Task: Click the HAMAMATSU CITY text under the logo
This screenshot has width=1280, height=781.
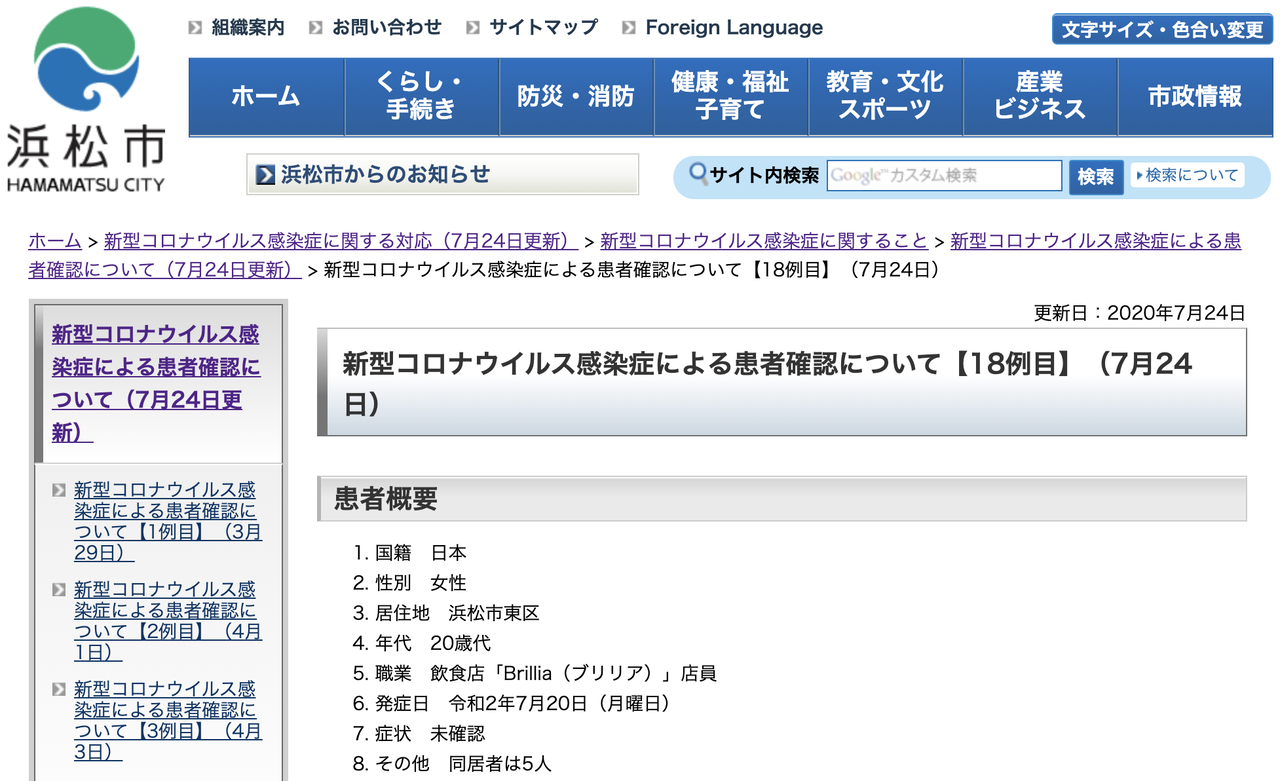Action: [x=86, y=185]
